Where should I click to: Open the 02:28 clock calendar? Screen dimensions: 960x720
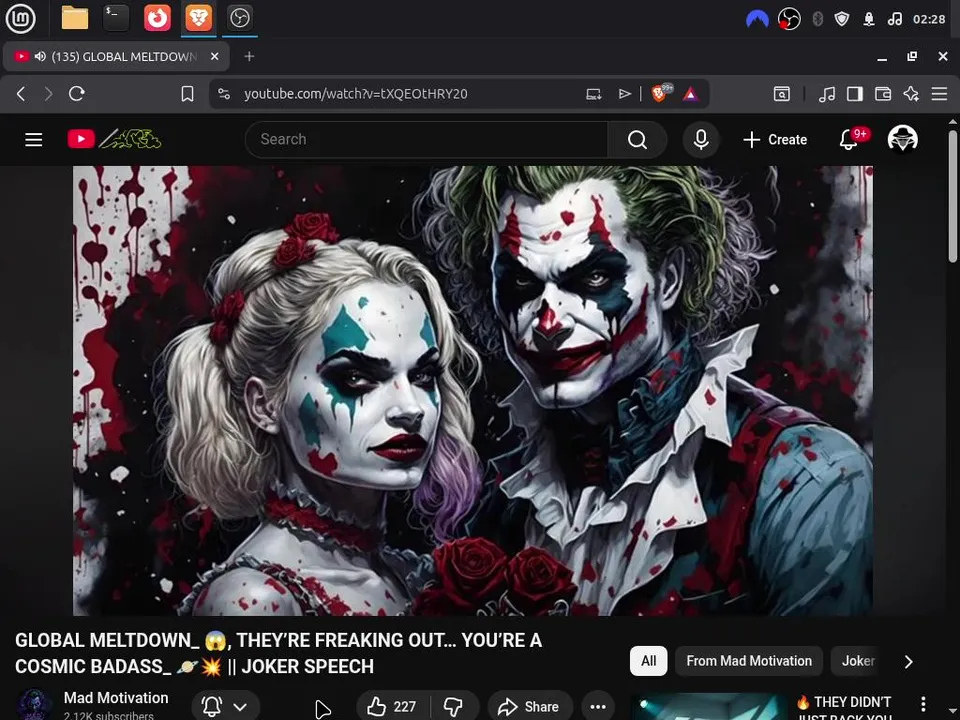[929, 19]
